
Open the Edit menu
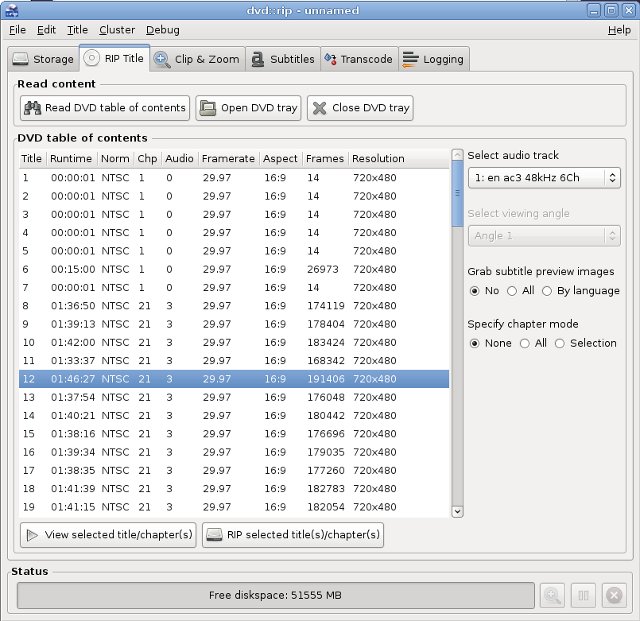pos(46,30)
